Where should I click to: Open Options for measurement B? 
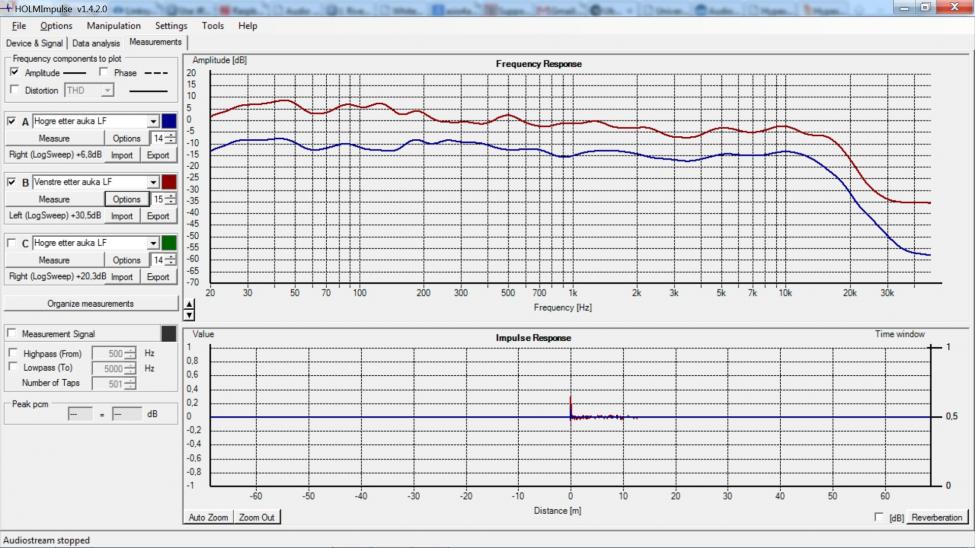[127, 199]
